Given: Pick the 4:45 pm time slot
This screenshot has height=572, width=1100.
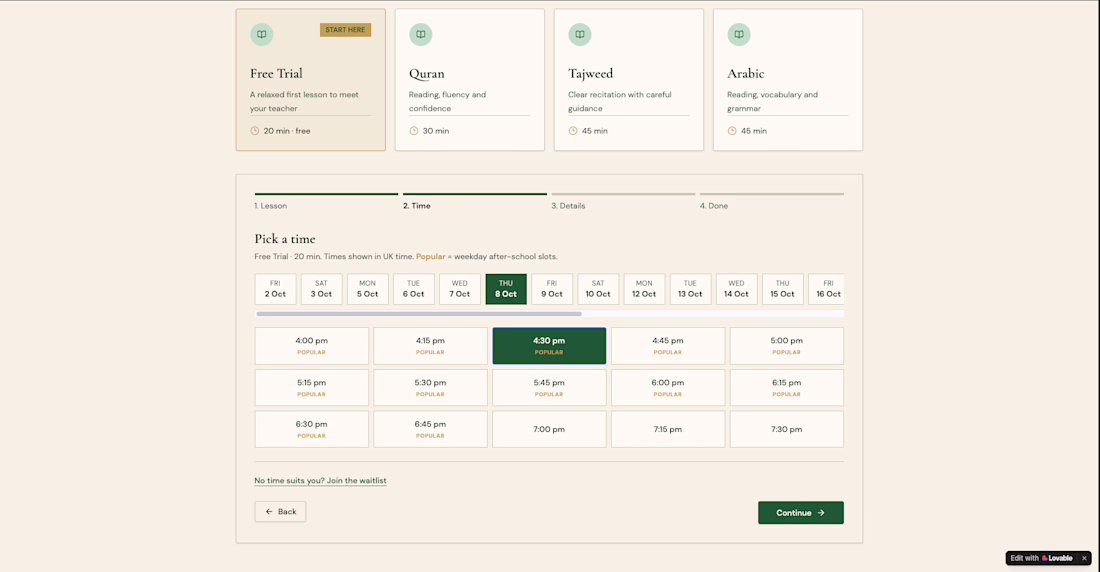Looking at the screenshot, I should (668, 346).
